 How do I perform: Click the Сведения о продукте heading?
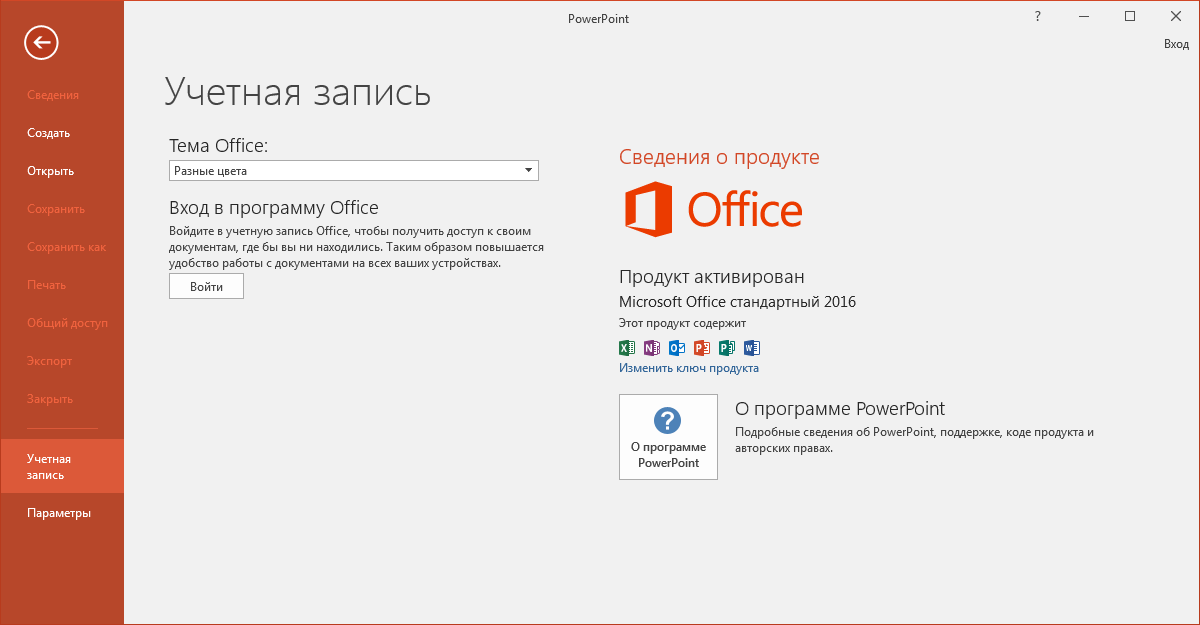(x=719, y=157)
